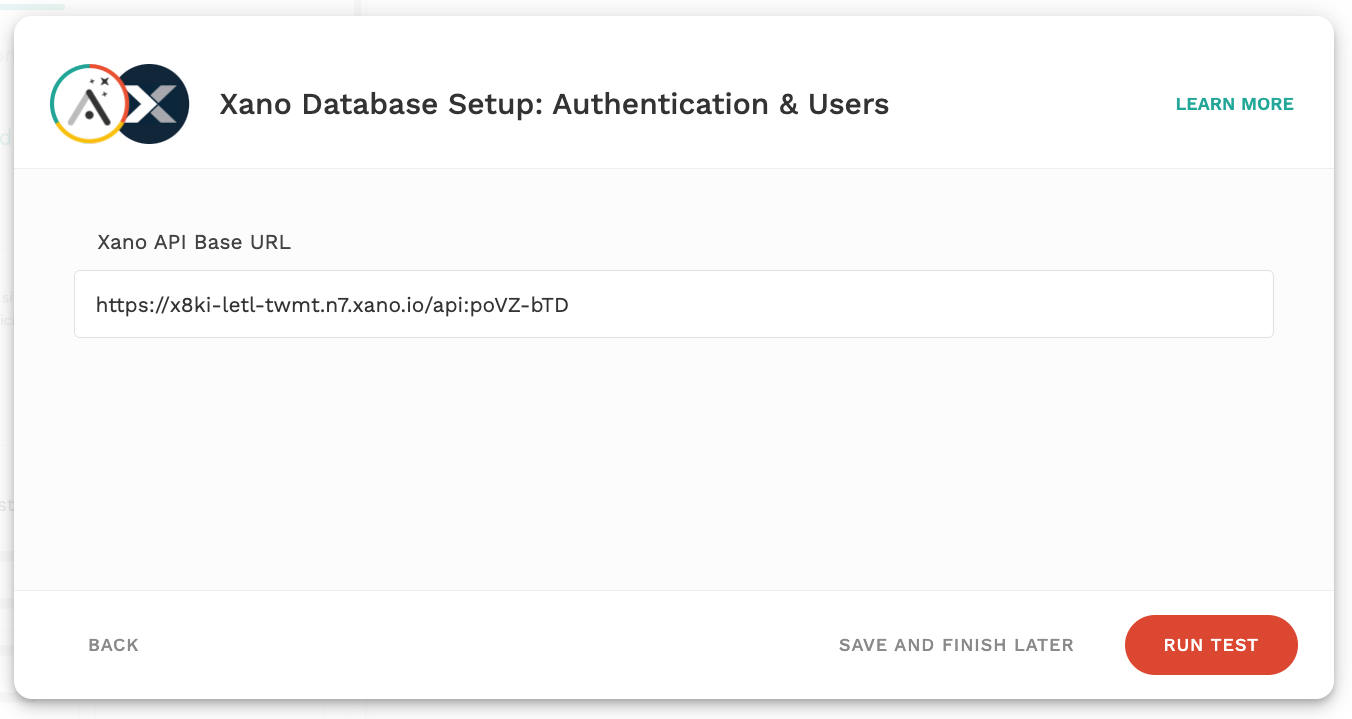Screen dimensions: 1352x719
Task: Click 'Authentication & Users' in the heading
Action: 720,104
